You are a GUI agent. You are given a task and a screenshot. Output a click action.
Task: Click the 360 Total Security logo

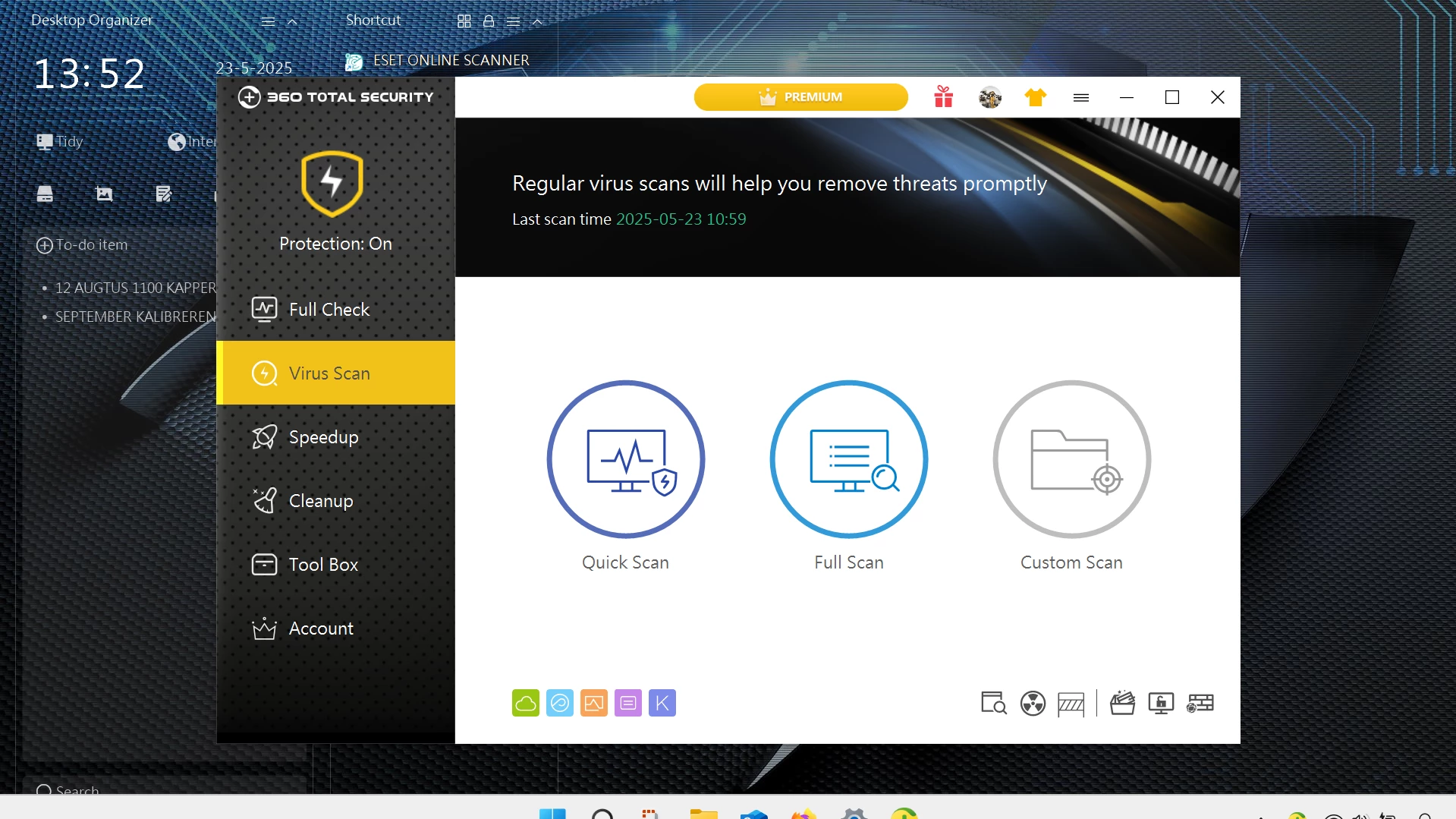tap(335, 97)
